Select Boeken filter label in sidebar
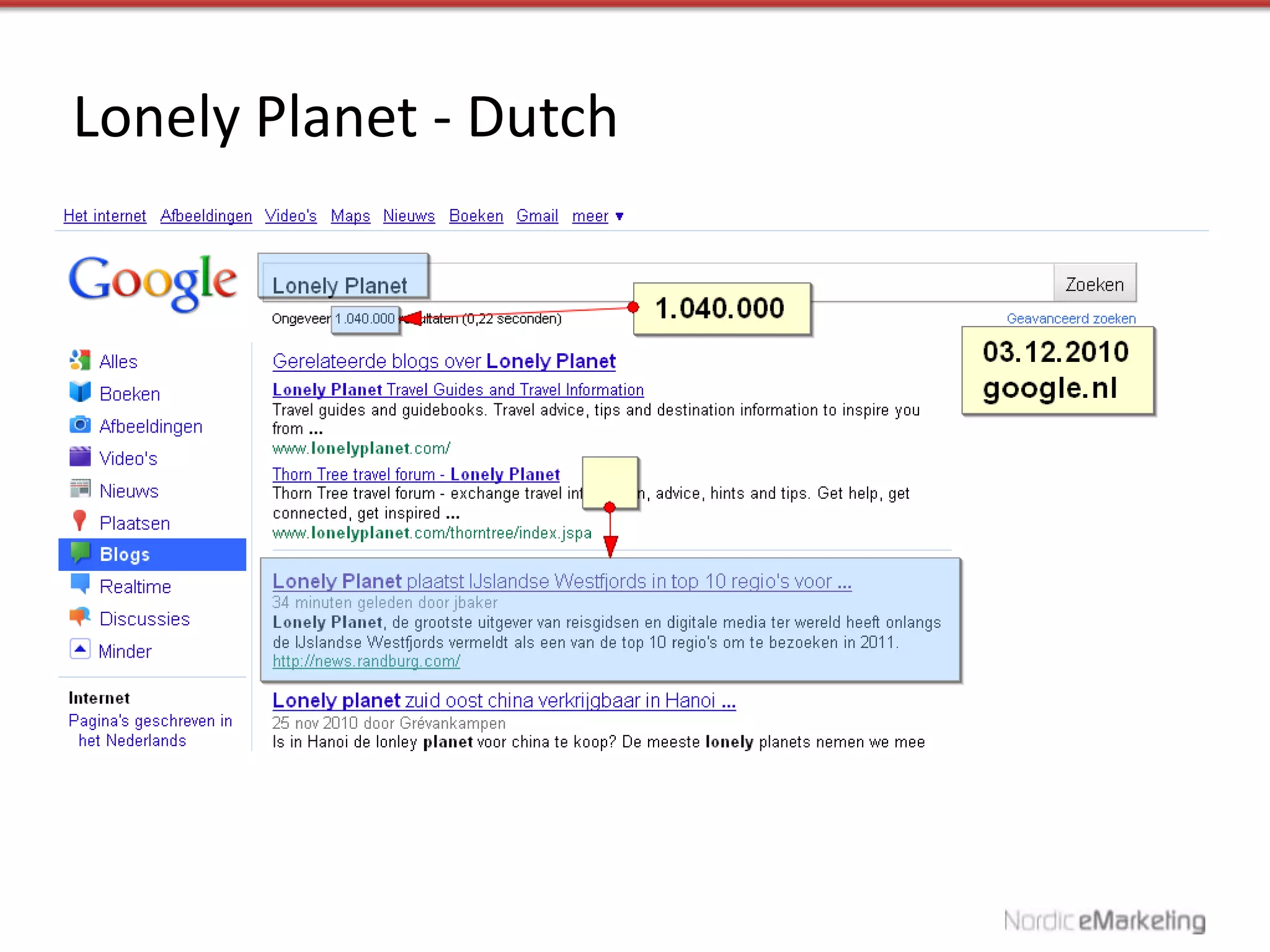 click(x=130, y=394)
